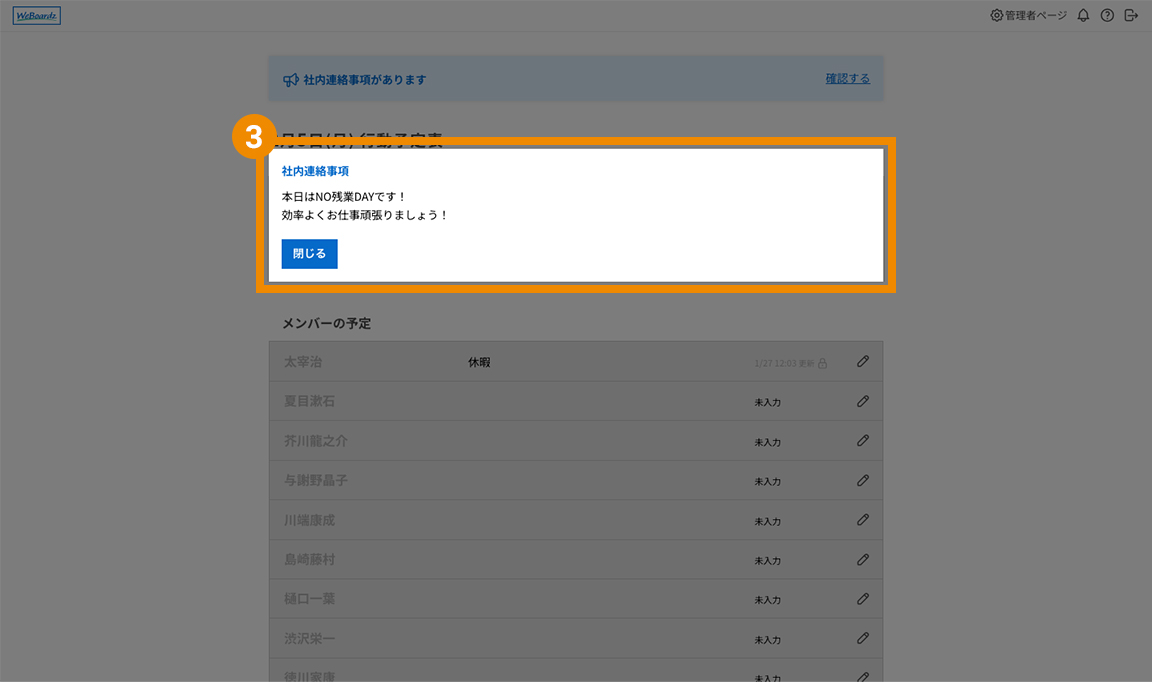Click the megaphone announcement icon
Image resolution: width=1152 pixels, height=682 pixels.
[x=291, y=79]
